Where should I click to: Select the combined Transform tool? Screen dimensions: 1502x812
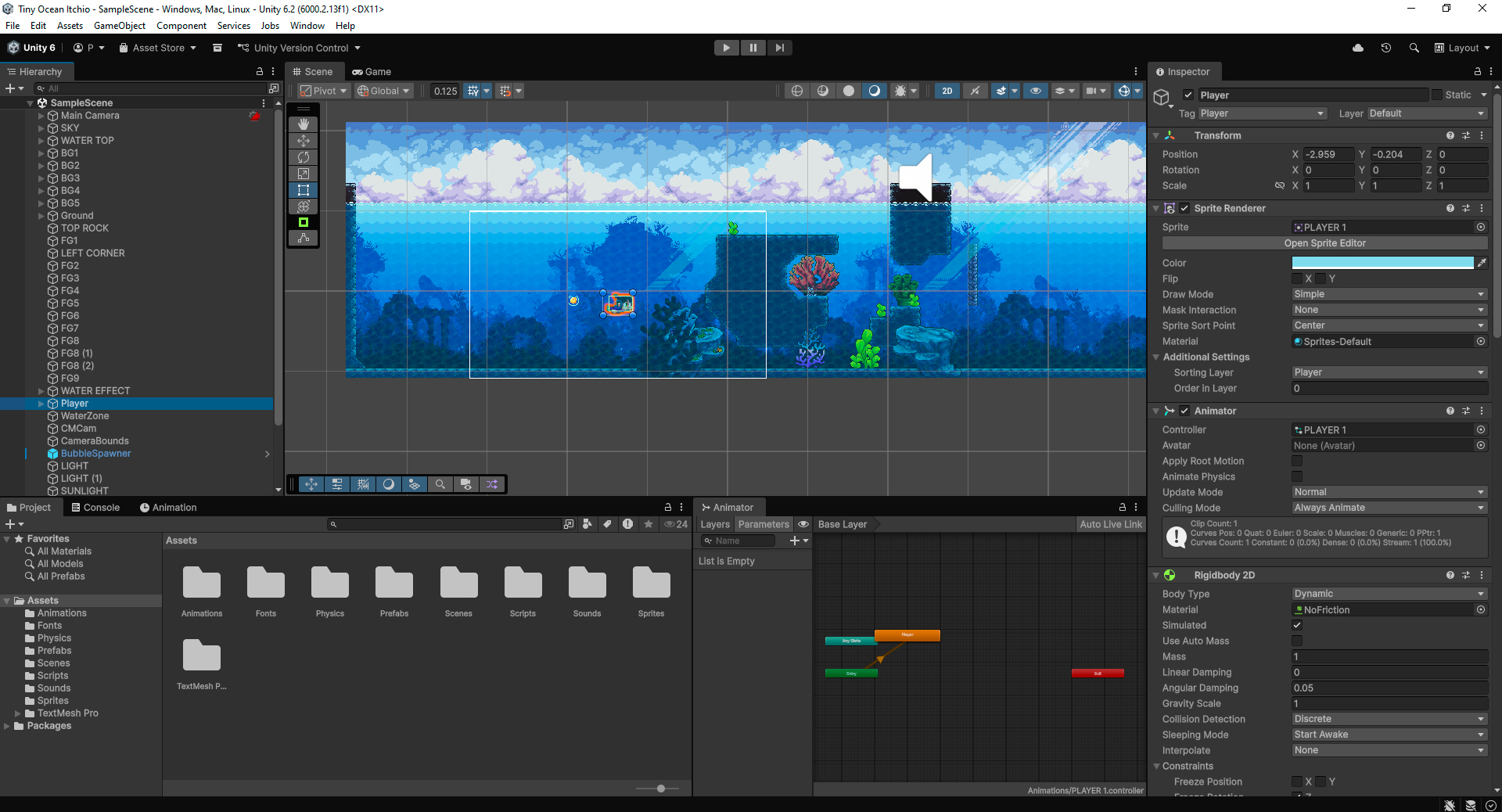click(x=304, y=207)
